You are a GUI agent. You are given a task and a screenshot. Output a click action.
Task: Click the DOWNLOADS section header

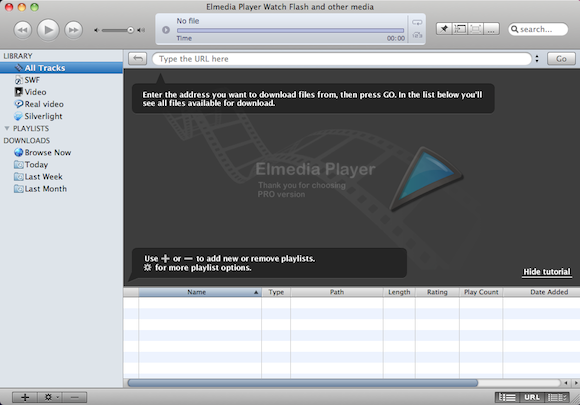tap(27, 141)
